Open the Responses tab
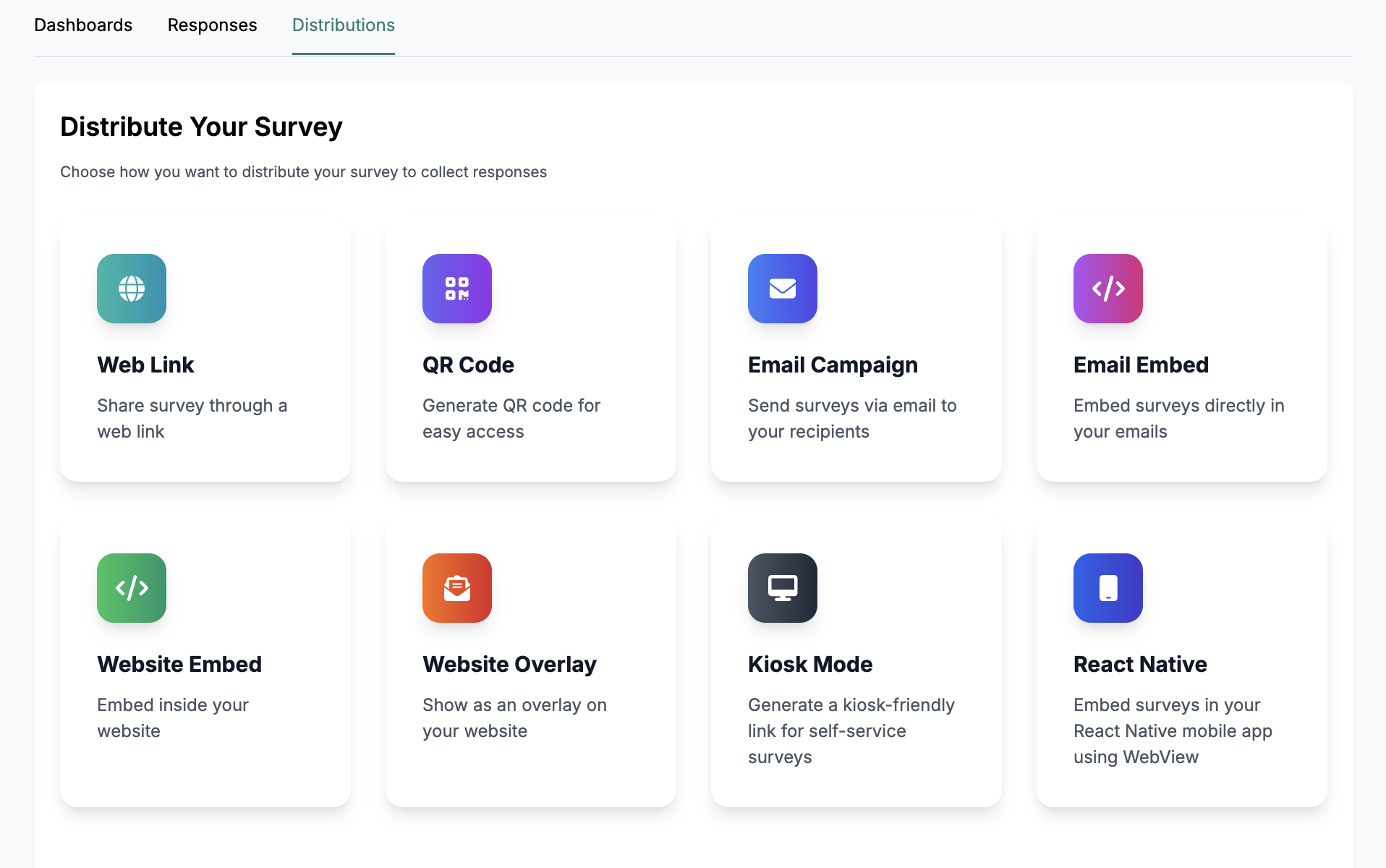 click(212, 25)
